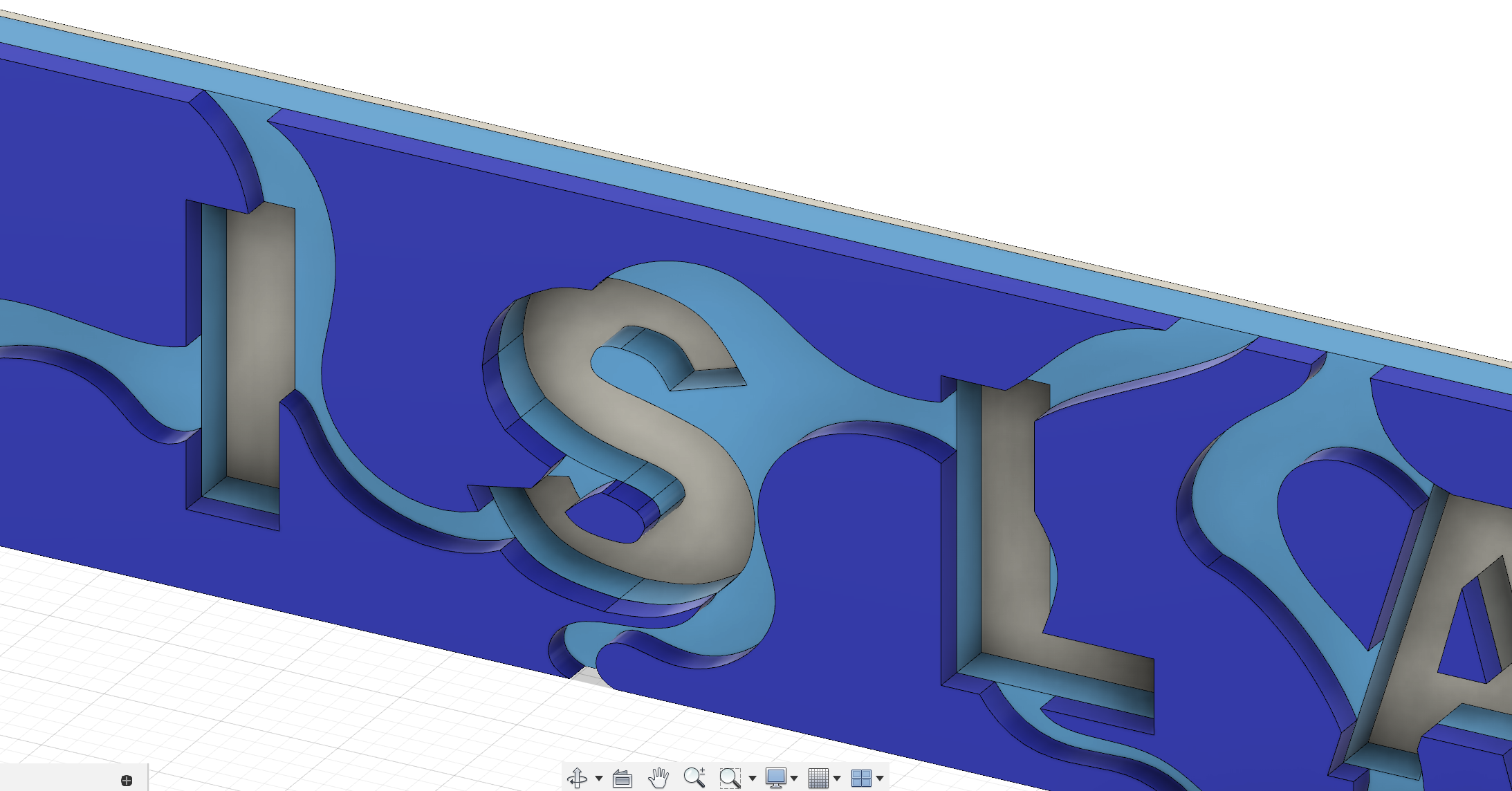The image size is (1512, 791).
Task: Open the Grid and Snaps dropdown arrow
Action: point(837,779)
